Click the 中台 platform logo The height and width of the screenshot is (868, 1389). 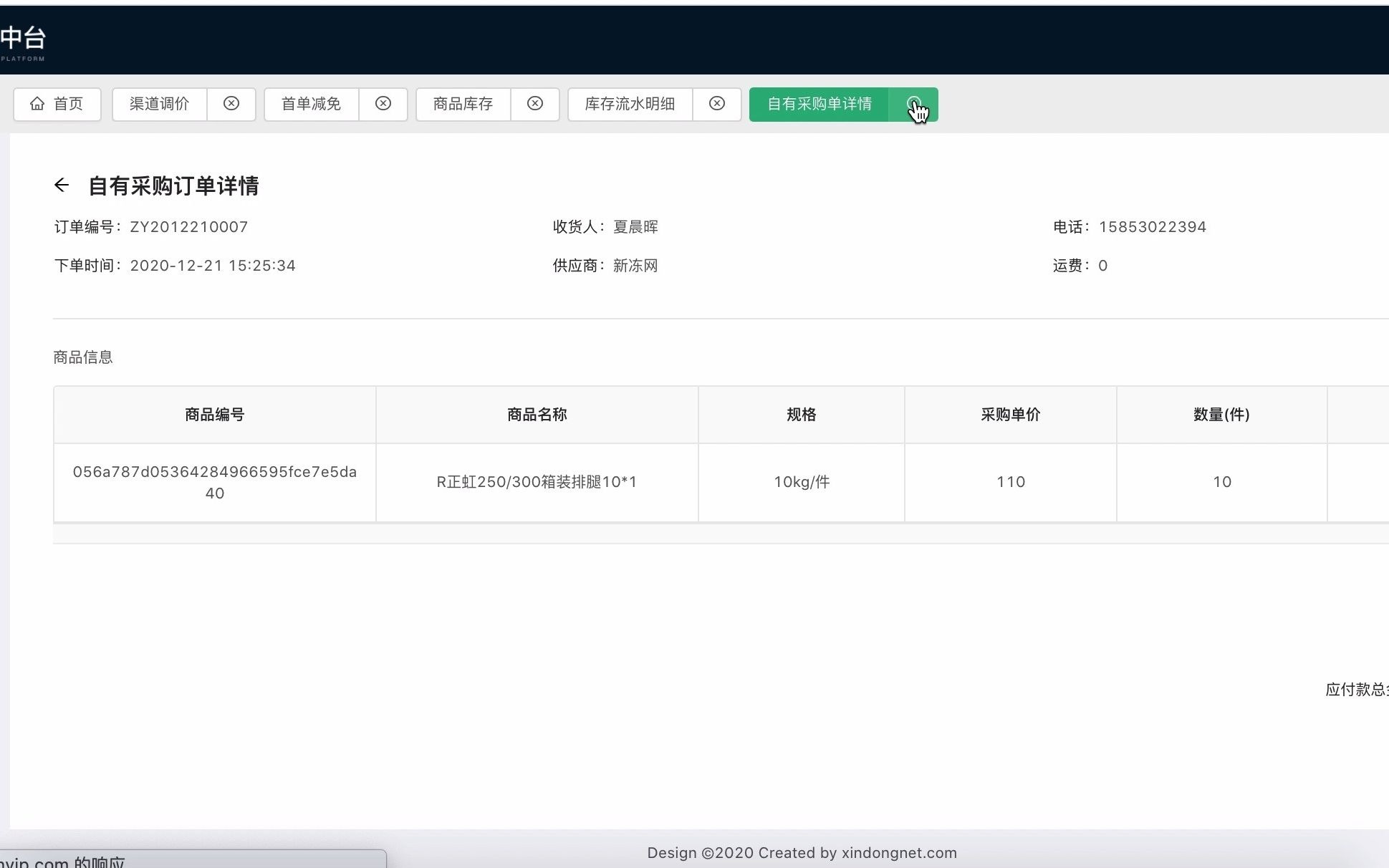23,42
